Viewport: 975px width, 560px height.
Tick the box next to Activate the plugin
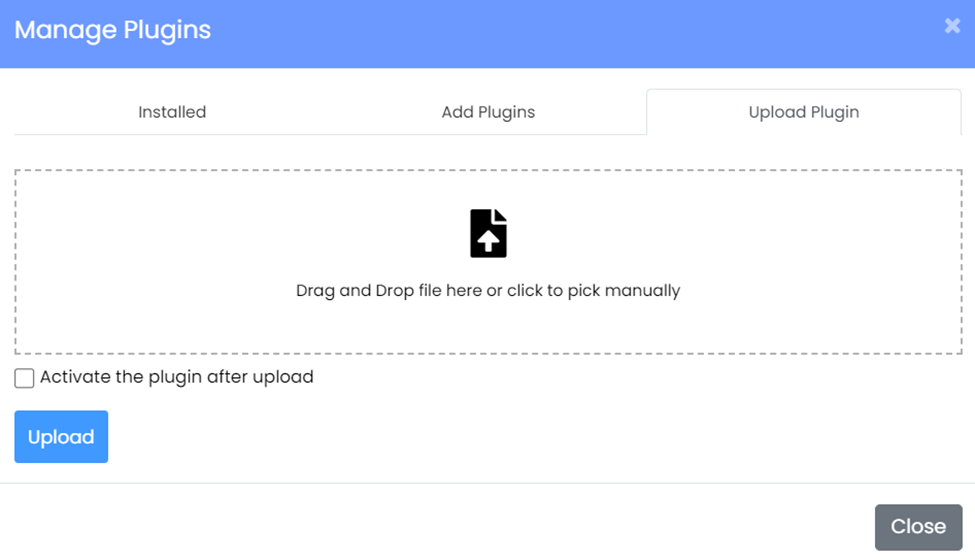(x=24, y=378)
